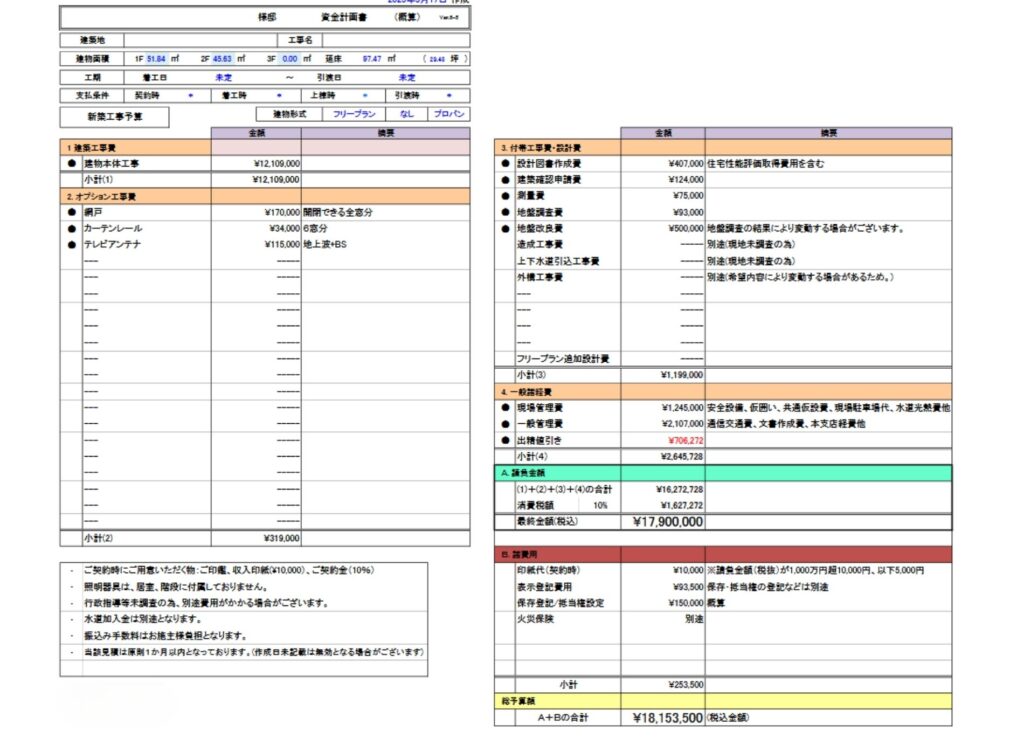Select the 最終金額(税込) amount ¥17,900,000
The width and height of the screenshot is (1024, 744).
pos(668,522)
